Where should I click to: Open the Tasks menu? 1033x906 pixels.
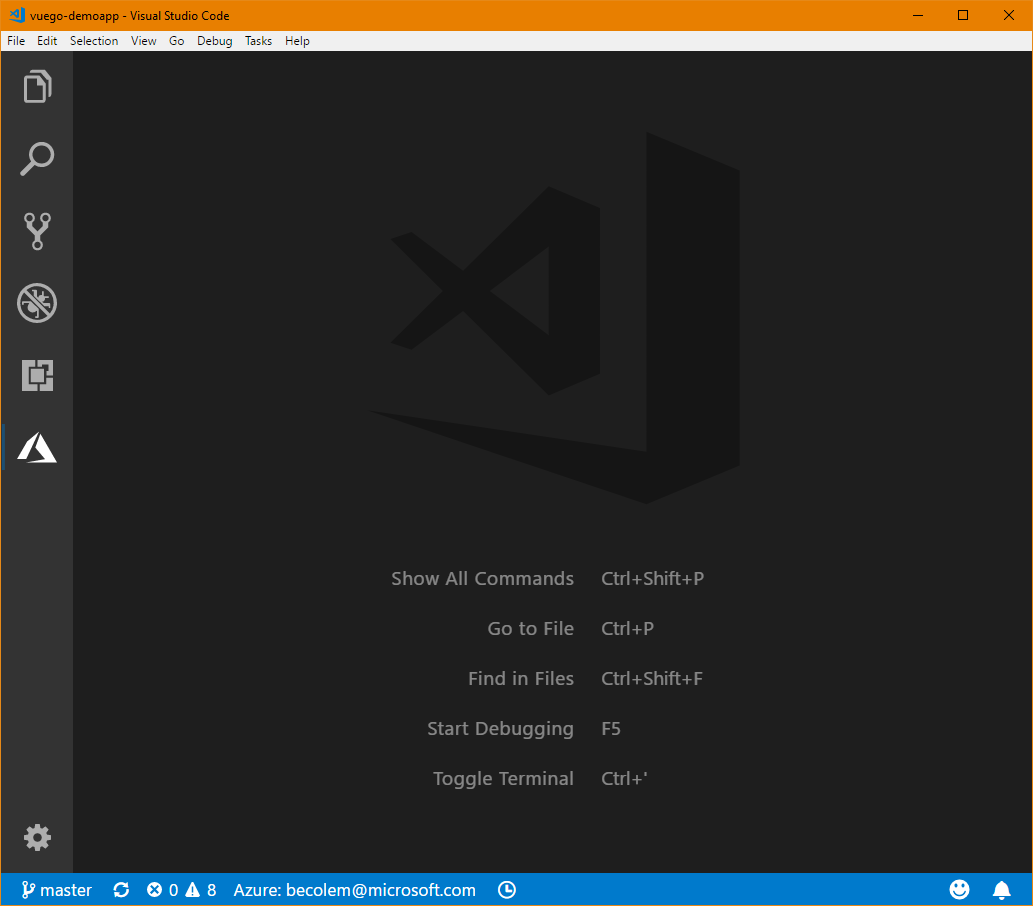click(258, 40)
